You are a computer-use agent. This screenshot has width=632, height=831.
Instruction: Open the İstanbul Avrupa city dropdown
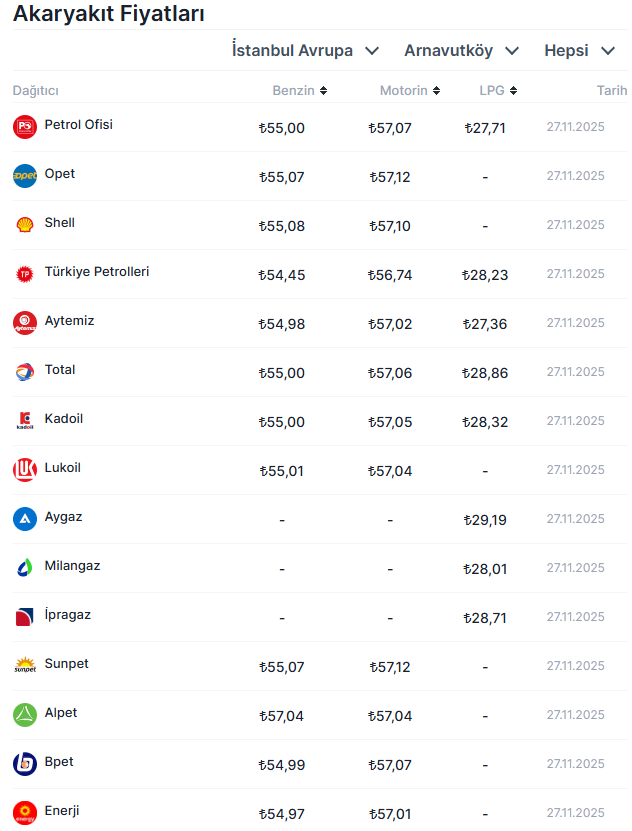pyautogui.click(x=305, y=50)
